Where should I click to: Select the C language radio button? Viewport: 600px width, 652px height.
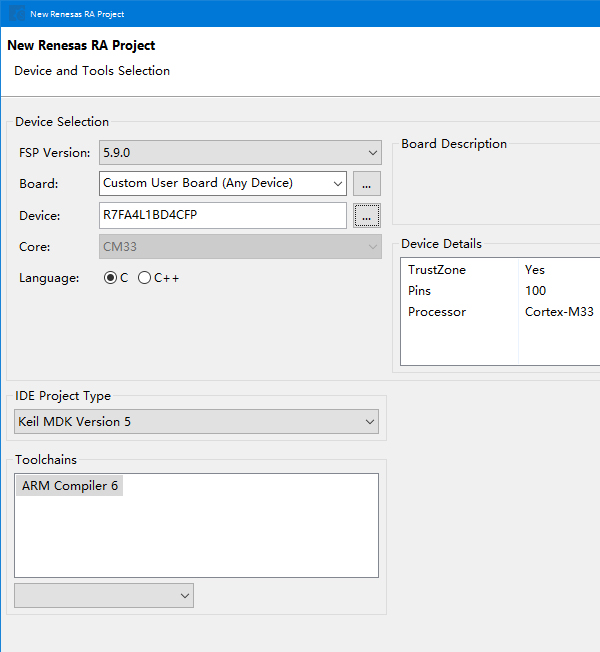tap(110, 278)
